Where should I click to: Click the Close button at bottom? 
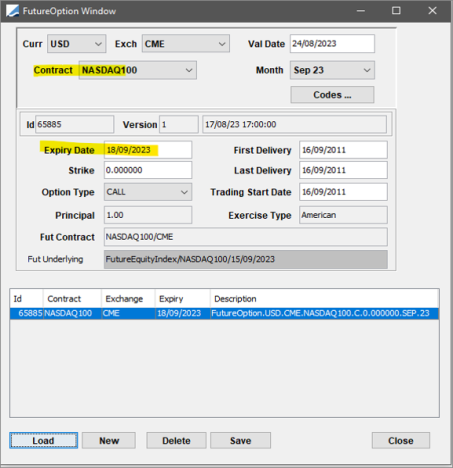pyautogui.click(x=401, y=441)
